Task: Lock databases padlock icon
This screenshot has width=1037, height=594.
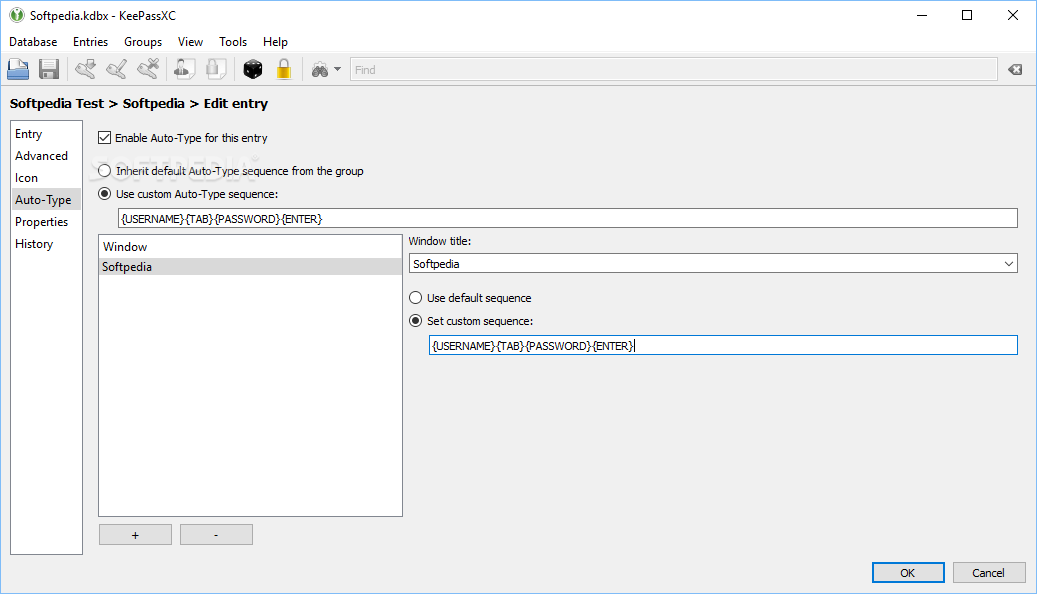Action: pos(284,69)
